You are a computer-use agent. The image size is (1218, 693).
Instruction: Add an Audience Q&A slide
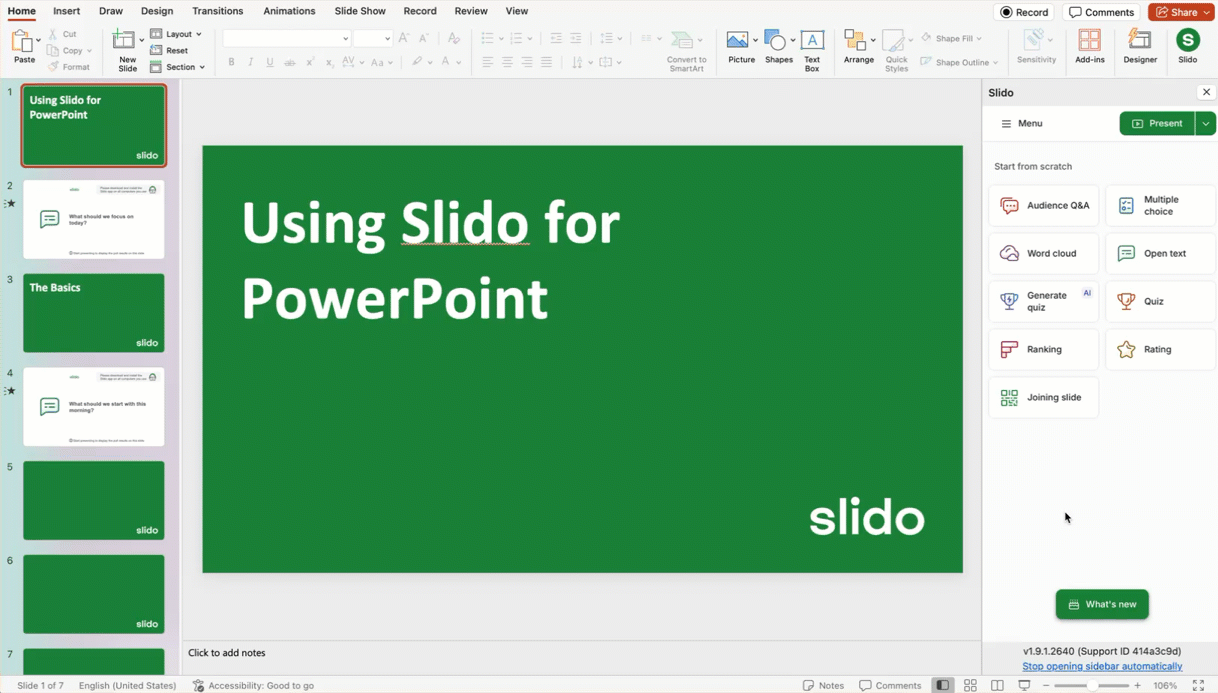[x=1044, y=205]
